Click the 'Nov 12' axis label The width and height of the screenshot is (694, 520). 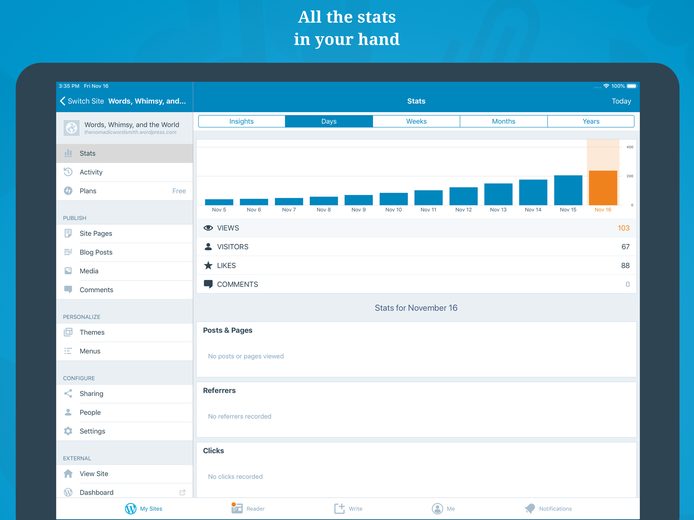(463, 210)
